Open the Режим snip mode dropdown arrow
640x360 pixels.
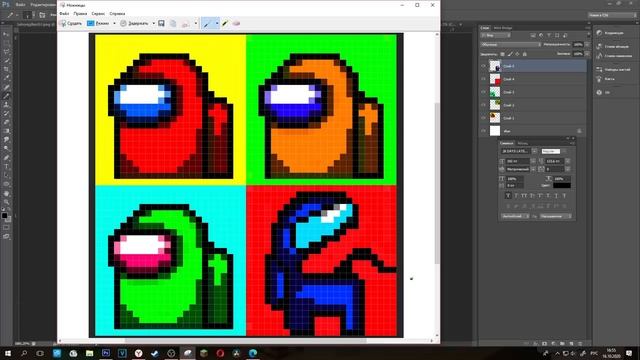114,24
